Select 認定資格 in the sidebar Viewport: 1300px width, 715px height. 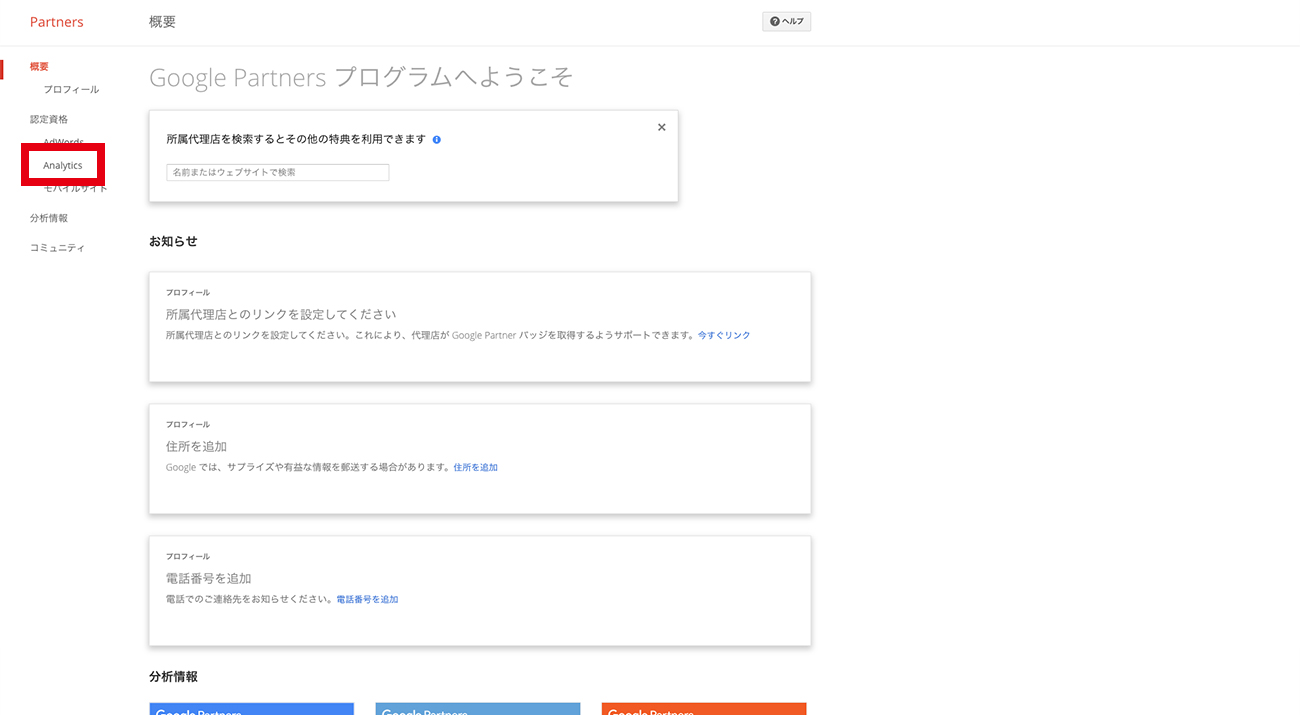coord(49,119)
